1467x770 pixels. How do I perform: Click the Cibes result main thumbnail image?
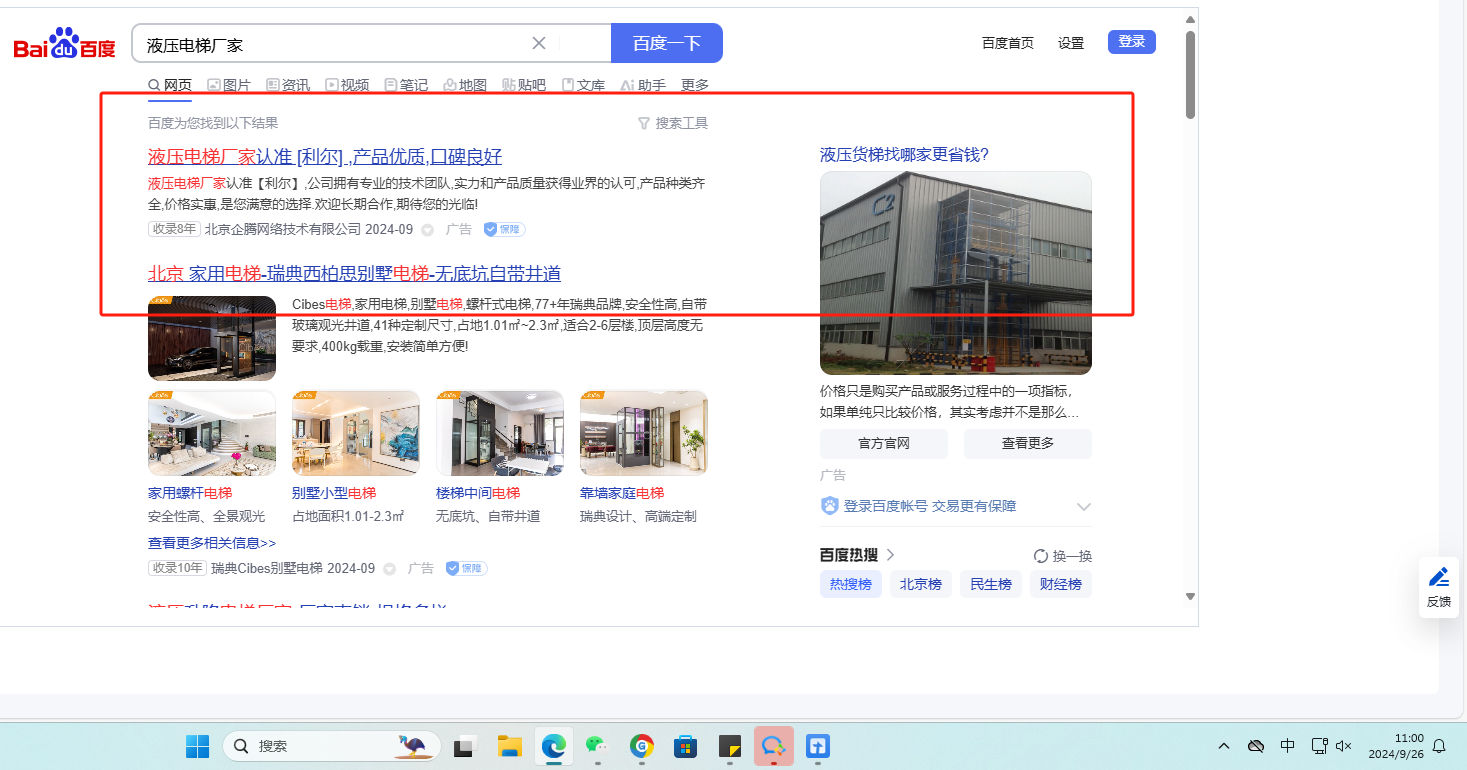click(212, 338)
